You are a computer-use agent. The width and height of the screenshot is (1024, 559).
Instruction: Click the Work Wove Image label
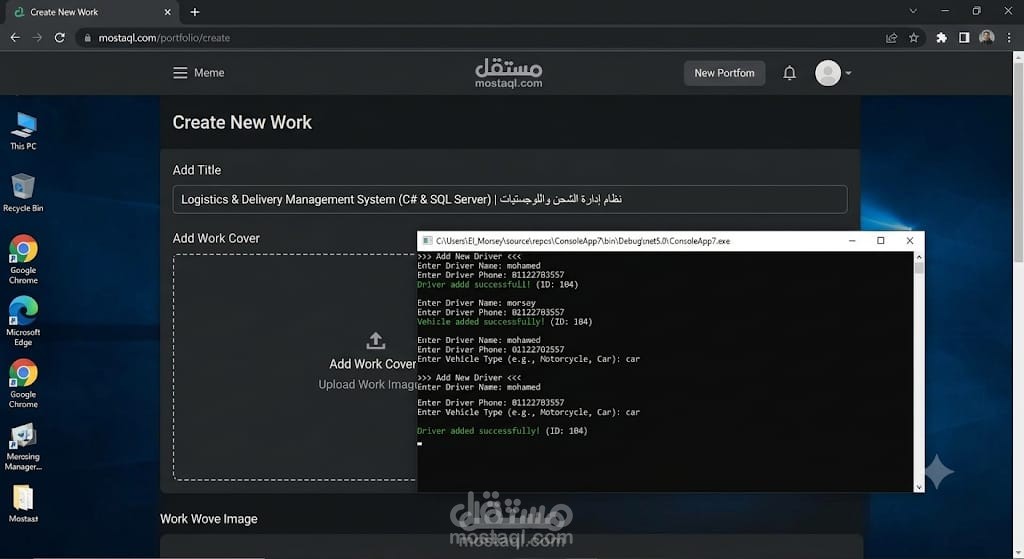pyautogui.click(x=208, y=519)
